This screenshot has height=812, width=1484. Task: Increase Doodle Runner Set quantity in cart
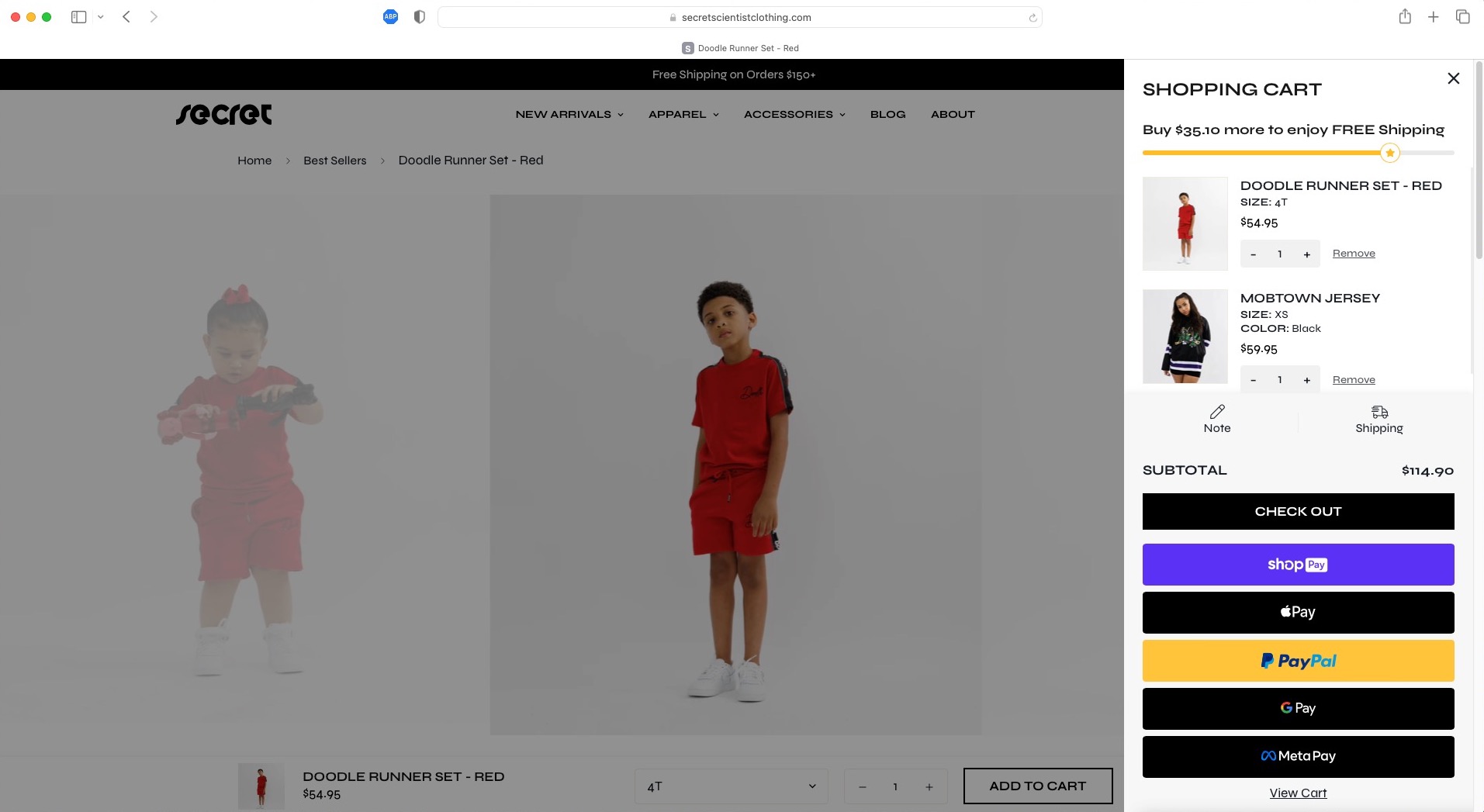pyautogui.click(x=1306, y=254)
